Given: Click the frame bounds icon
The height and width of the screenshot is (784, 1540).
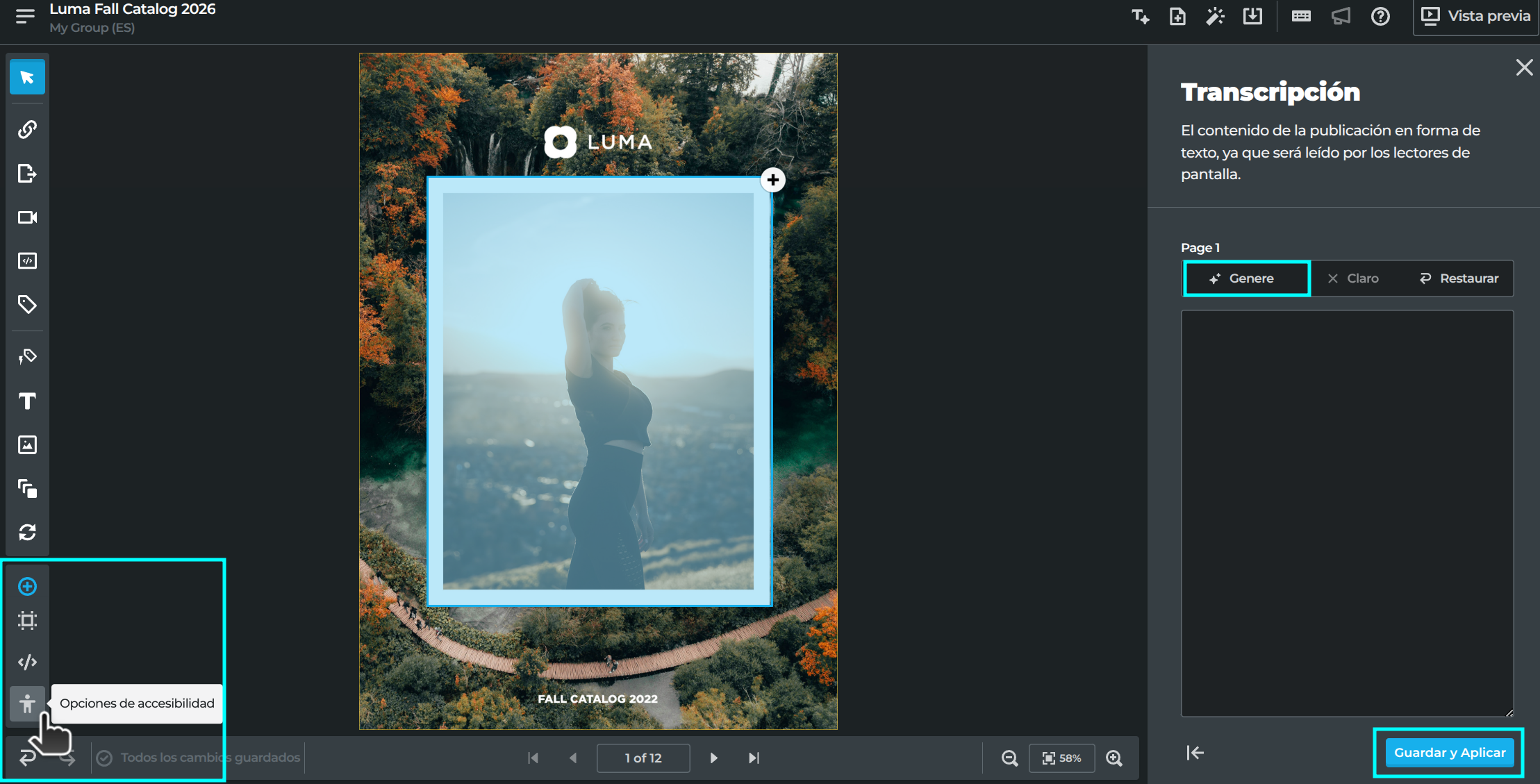Looking at the screenshot, I should pyautogui.click(x=27, y=621).
